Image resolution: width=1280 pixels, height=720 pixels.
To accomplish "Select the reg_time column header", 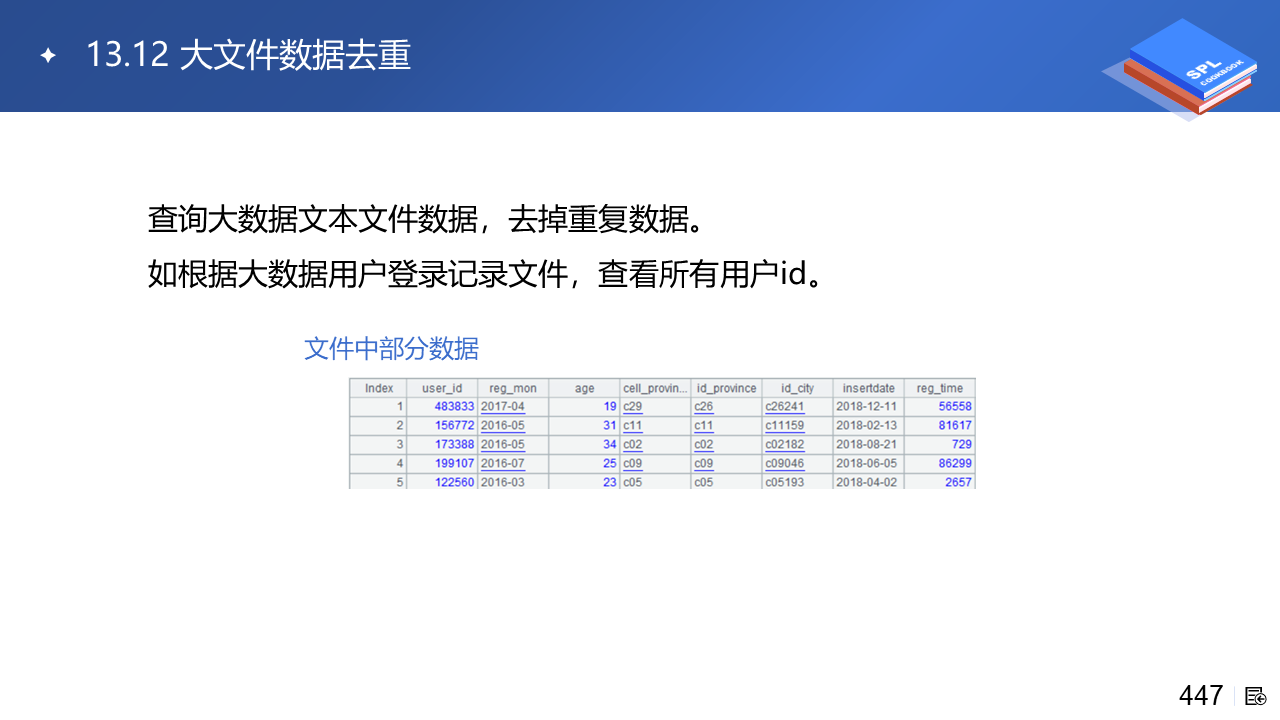I will 939,388.
